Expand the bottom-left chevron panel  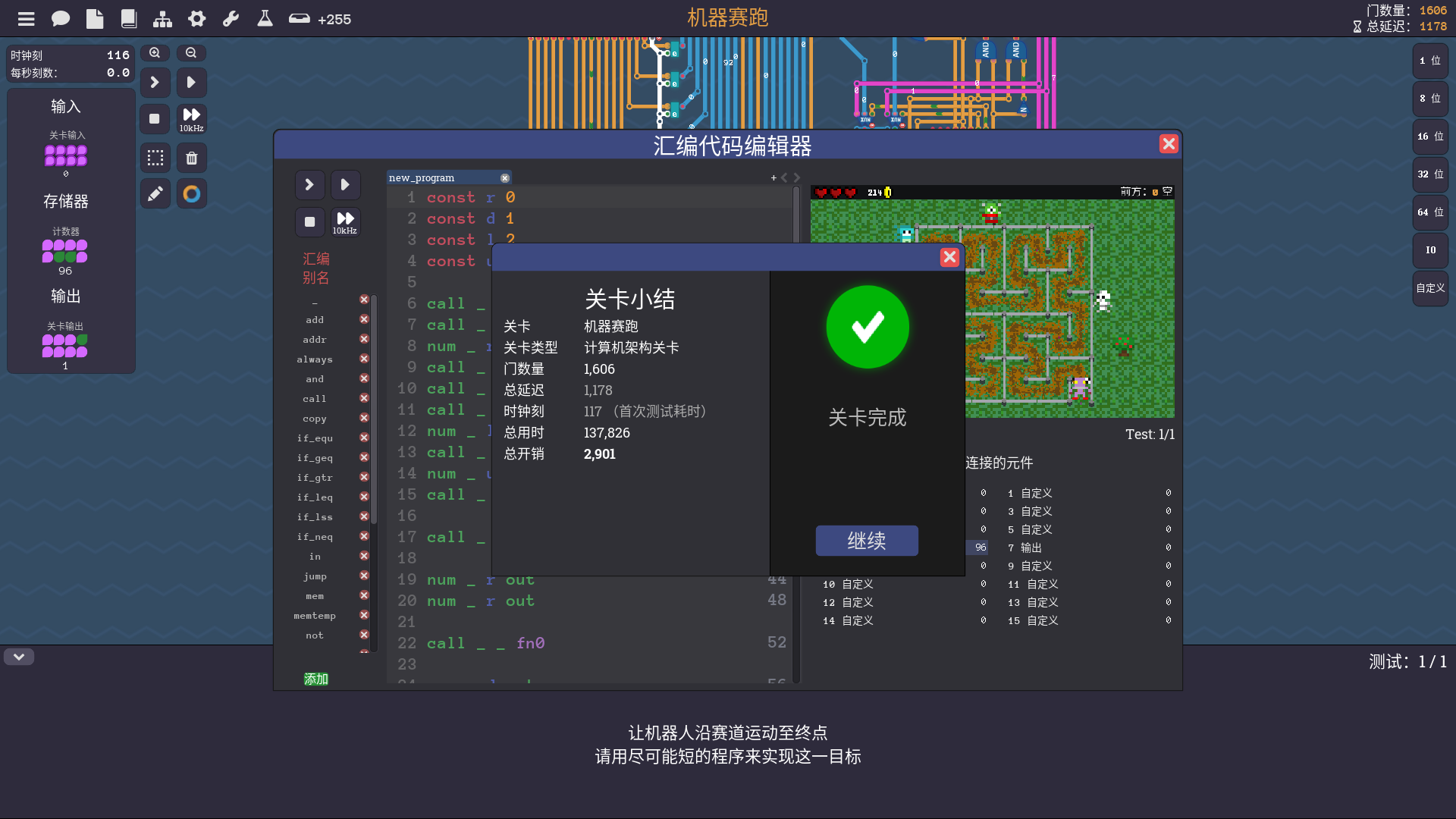[19, 657]
